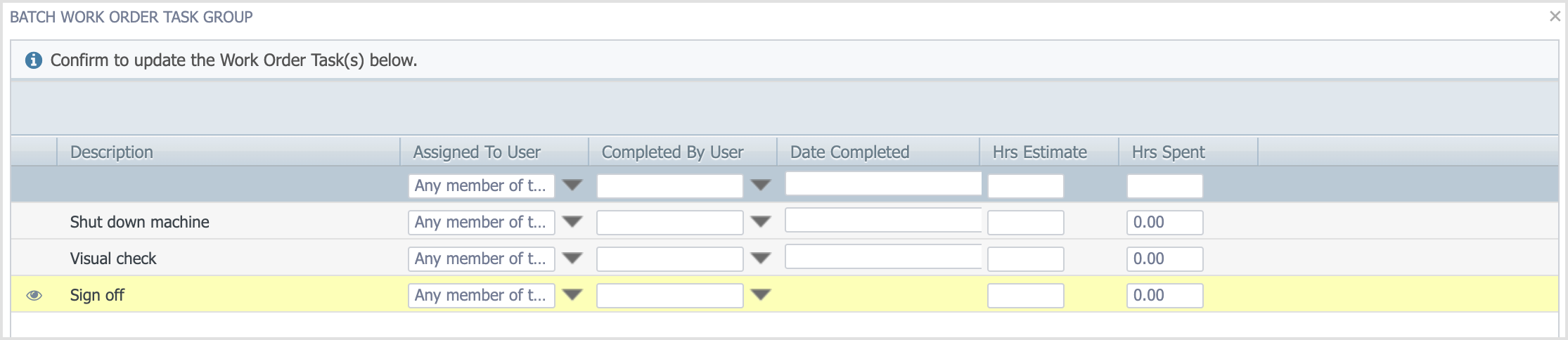Click Assigned To User field for Shut down machine
The image size is (1568, 340).
482,223
